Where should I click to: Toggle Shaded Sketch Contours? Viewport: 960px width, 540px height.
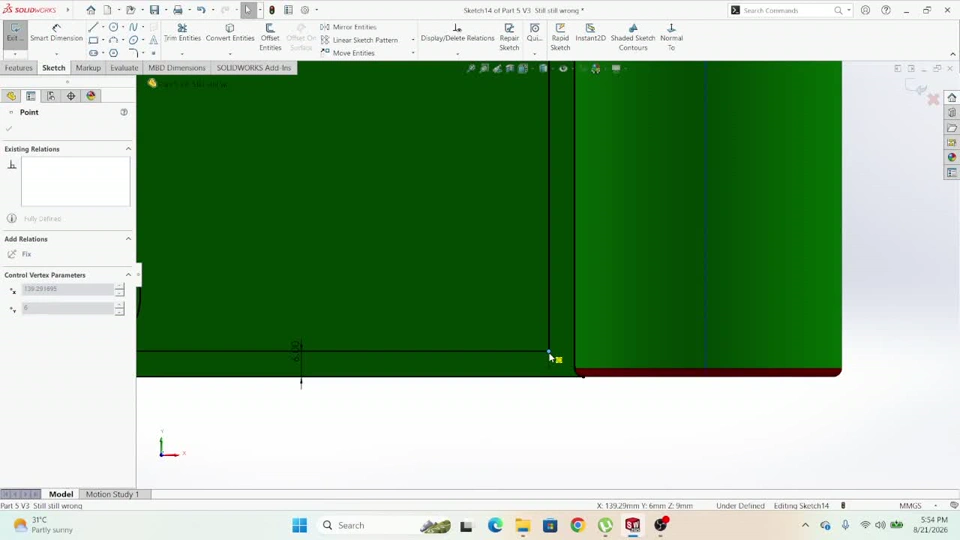[x=632, y=37]
